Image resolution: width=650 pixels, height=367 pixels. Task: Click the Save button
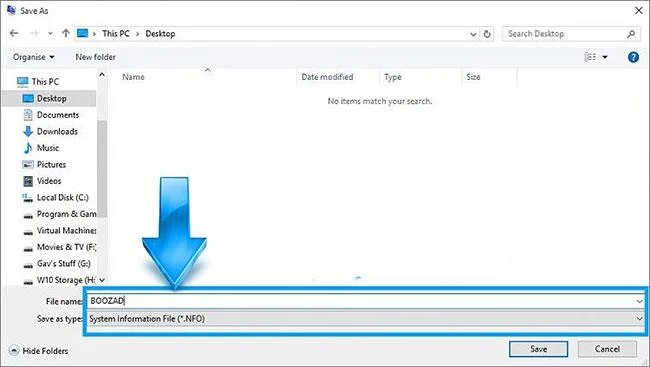click(538, 349)
